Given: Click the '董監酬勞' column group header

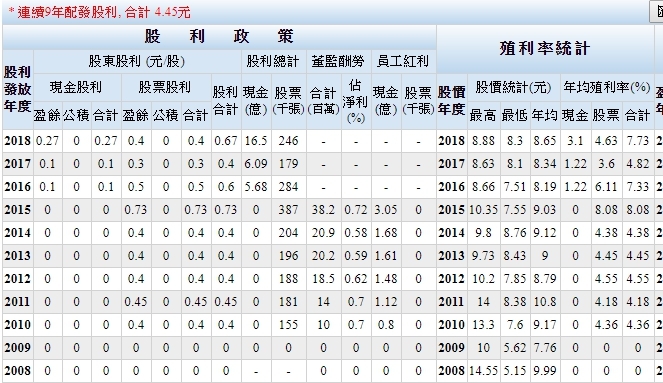Looking at the screenshot, I should tap(338, 62).
